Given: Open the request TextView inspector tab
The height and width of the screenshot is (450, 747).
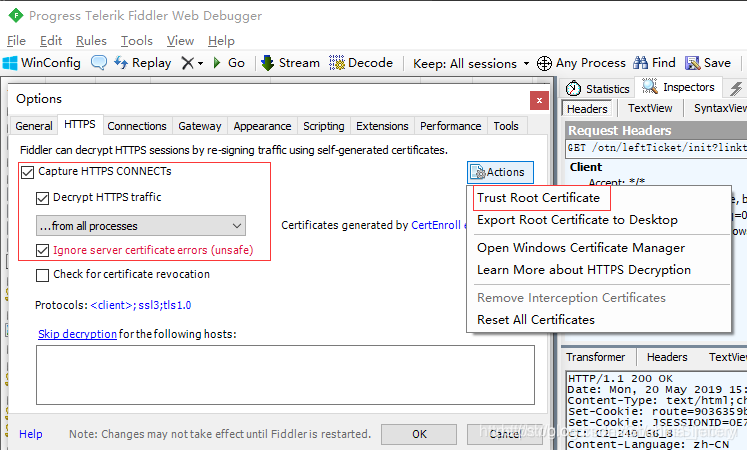Looking at the screenshot, I should point(650,108).
